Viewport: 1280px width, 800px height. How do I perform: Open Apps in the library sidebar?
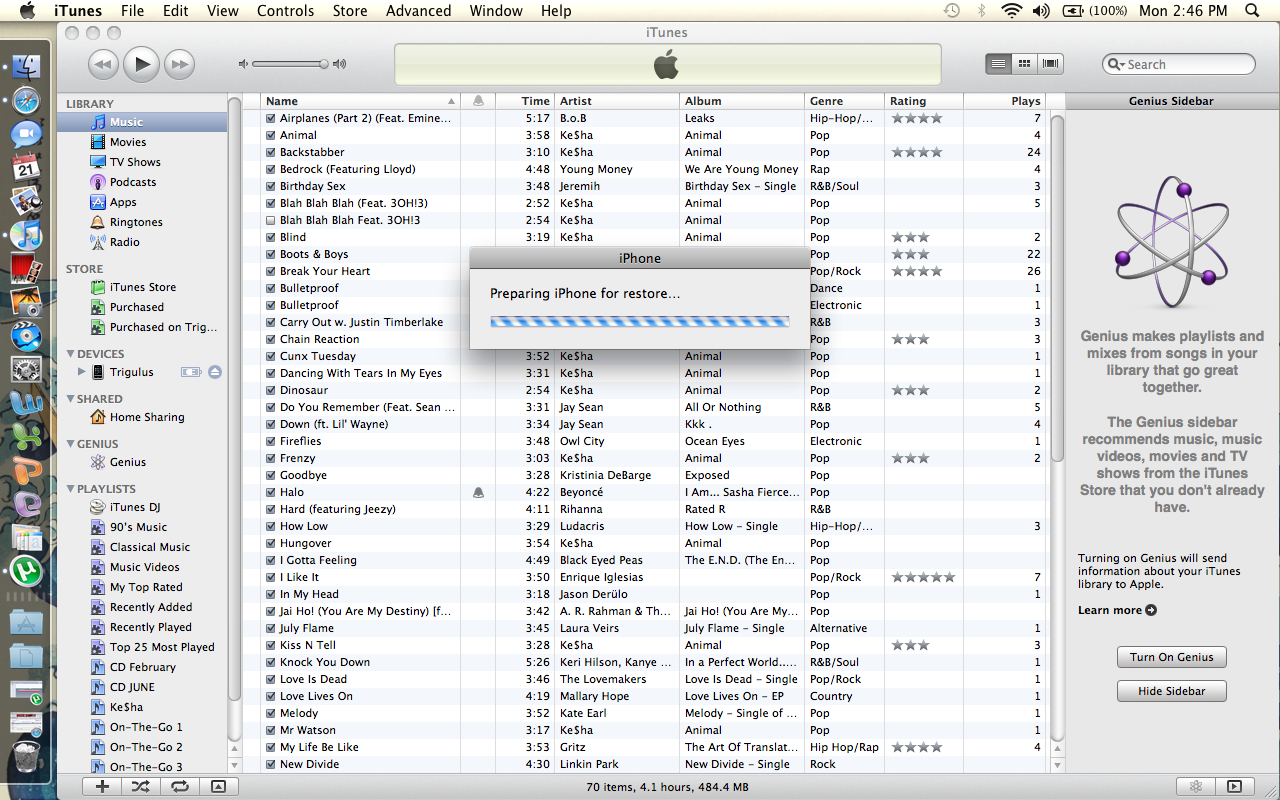123,202
